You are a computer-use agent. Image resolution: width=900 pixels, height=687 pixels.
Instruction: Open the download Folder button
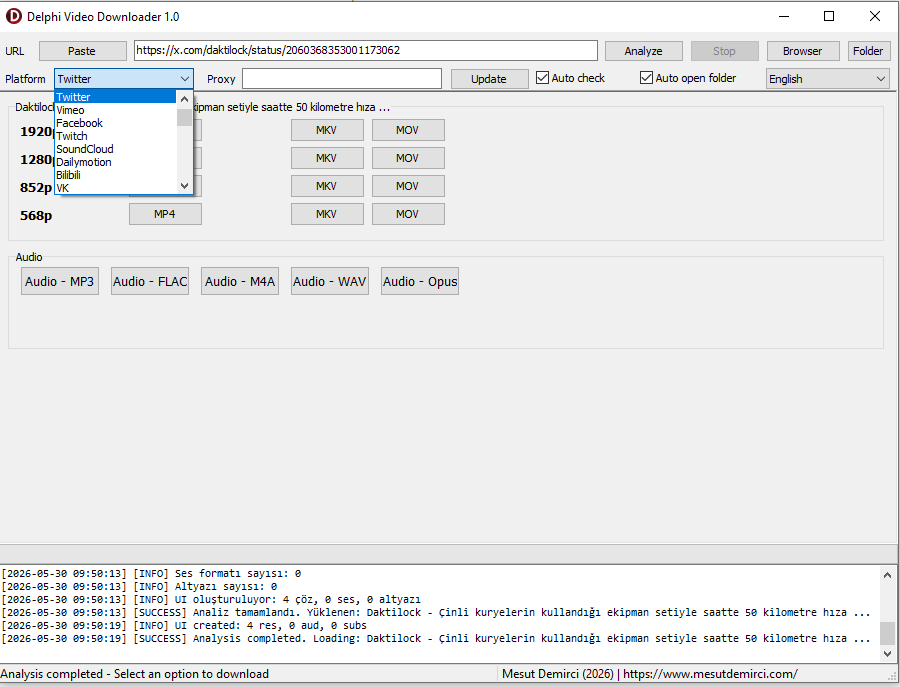tap(868, 51)
